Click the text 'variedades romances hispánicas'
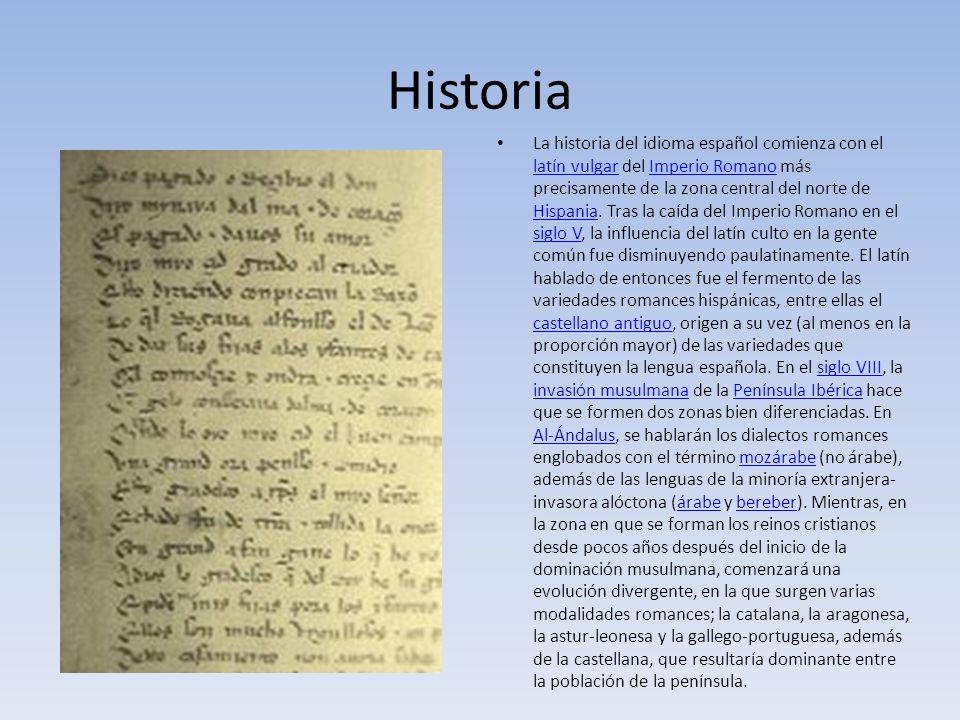Viewport: 960px width, 720px height. [655, 301]
